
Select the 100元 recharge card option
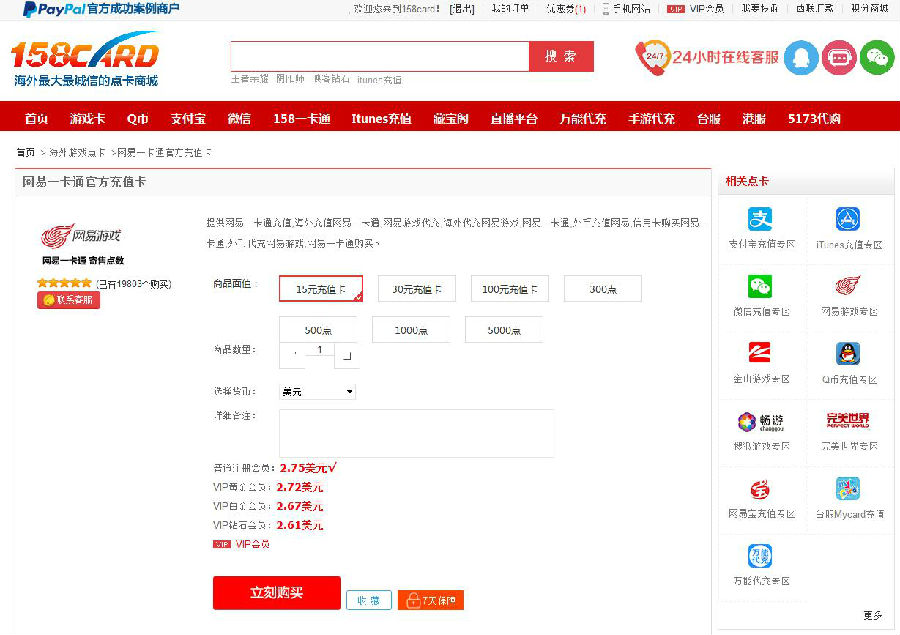point(510,289)
